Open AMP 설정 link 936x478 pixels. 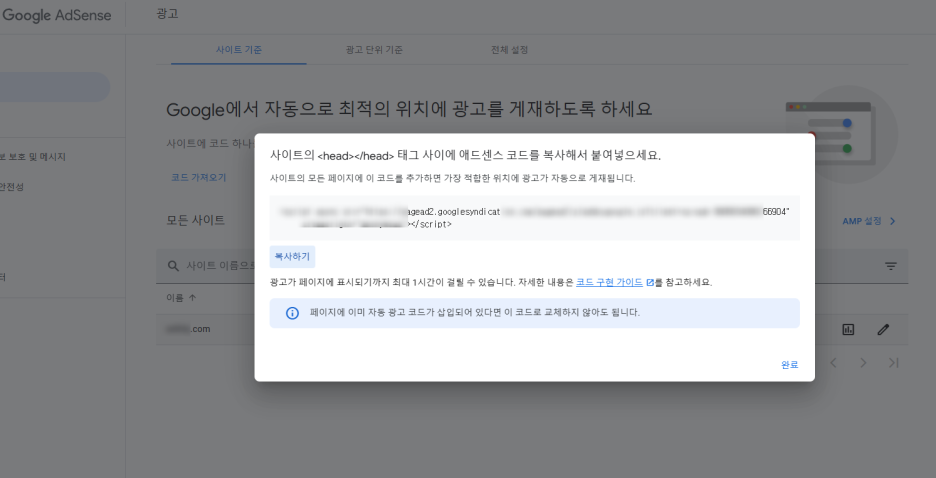click(x=862, y=221)
